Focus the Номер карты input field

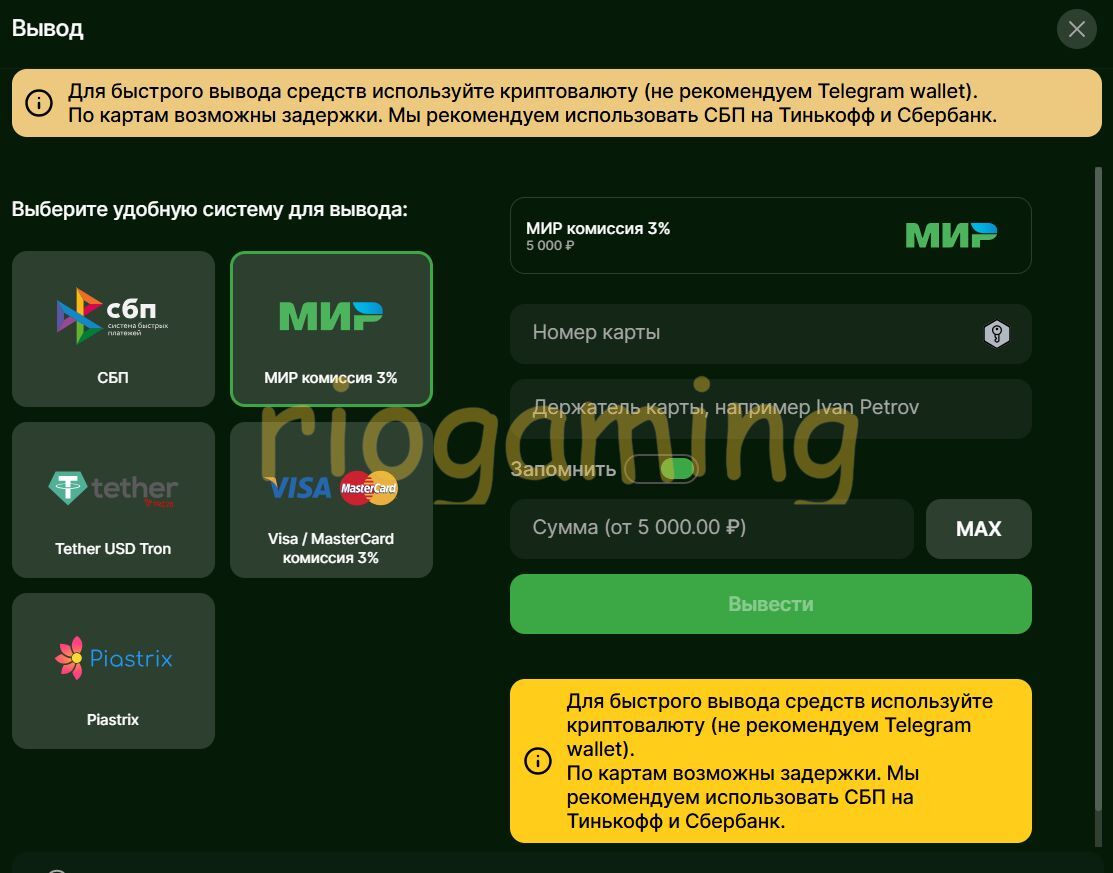pyautogui.click(x=770, y=334)
